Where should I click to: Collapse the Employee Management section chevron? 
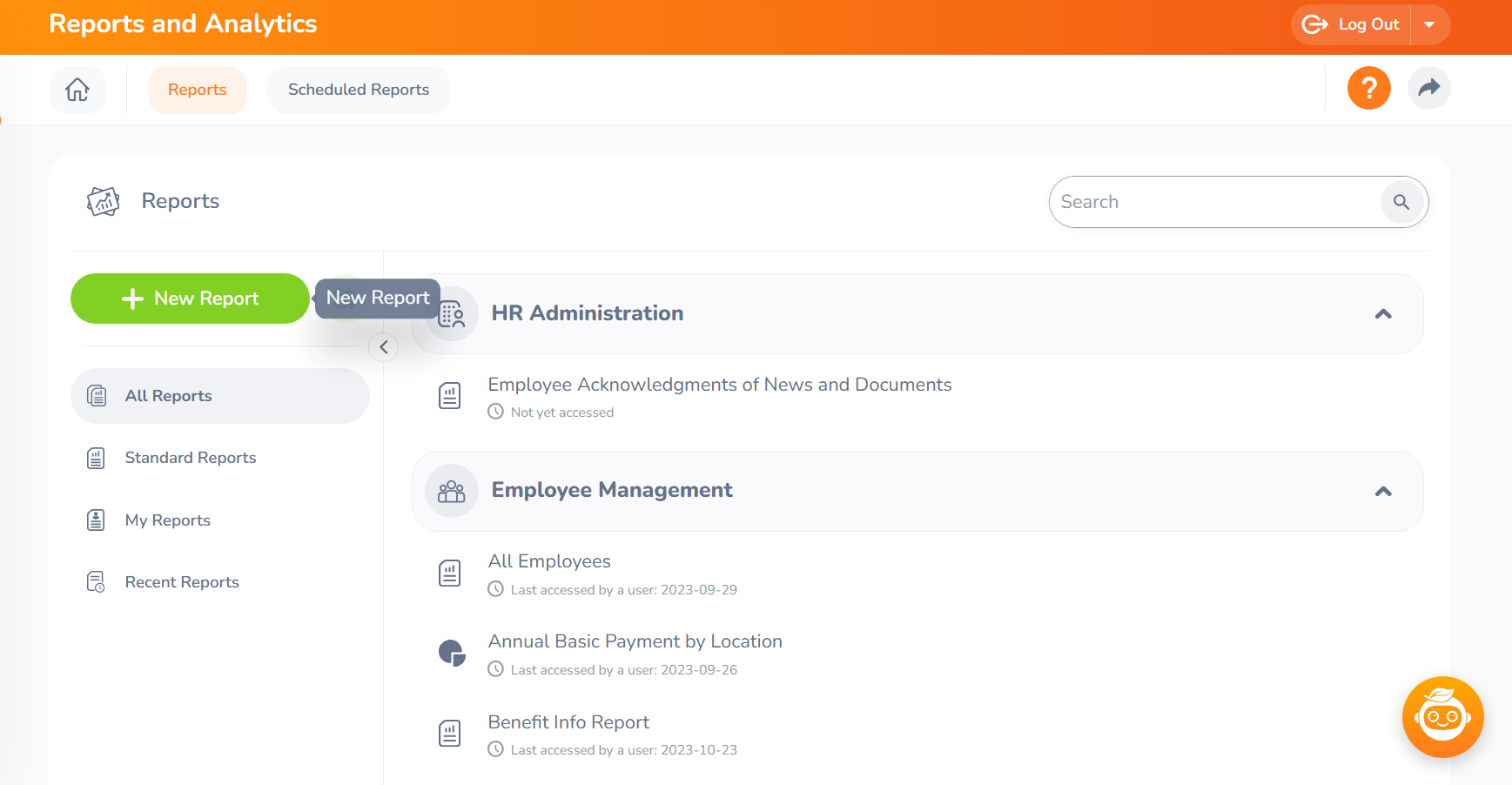pos(1383,492)
